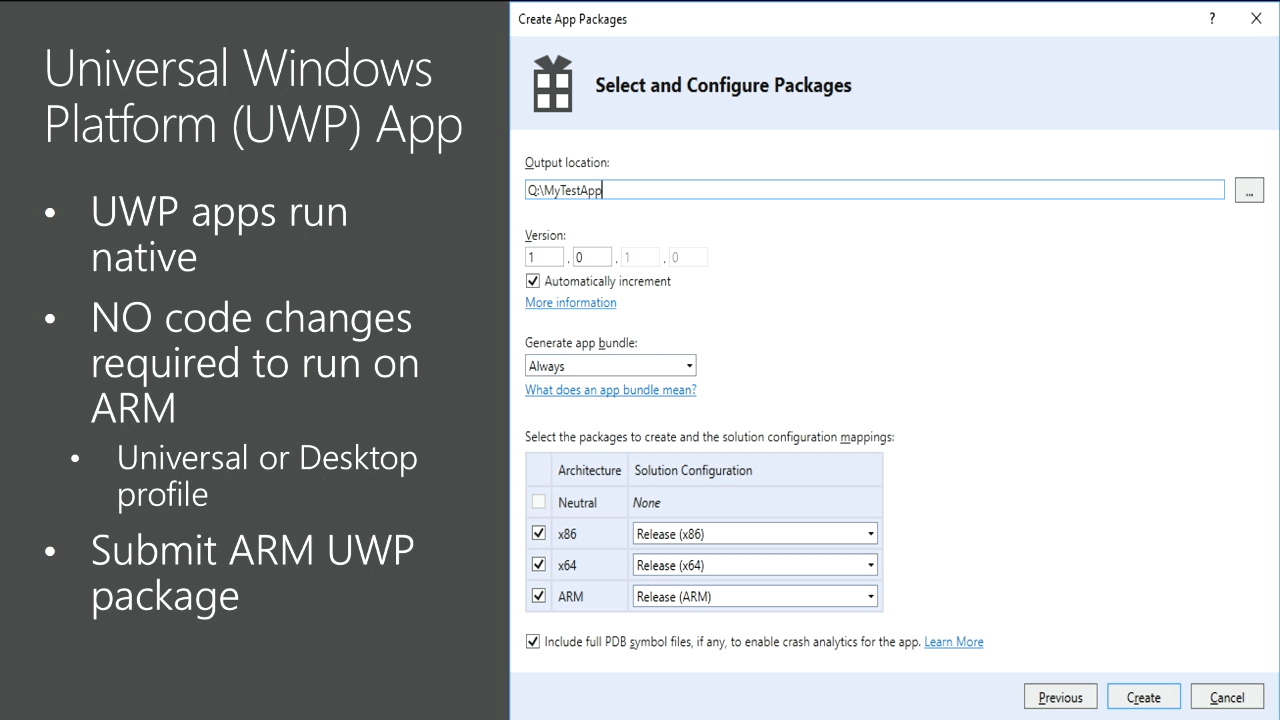Image resolution: width=1280 pixels, height=720 pixels.
Task: Open the More information link
Action: click(x=570, y=302)
